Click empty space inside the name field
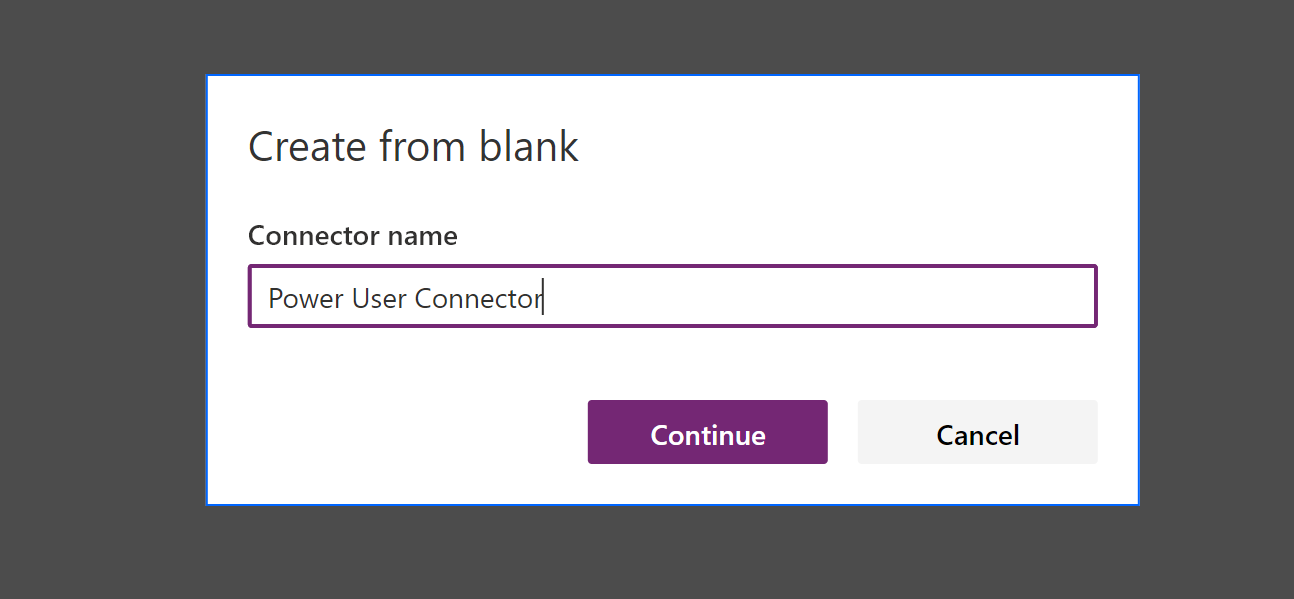The height and width of the screenshot is (599, 1294). pyautogui.click(x=820, y=296)
